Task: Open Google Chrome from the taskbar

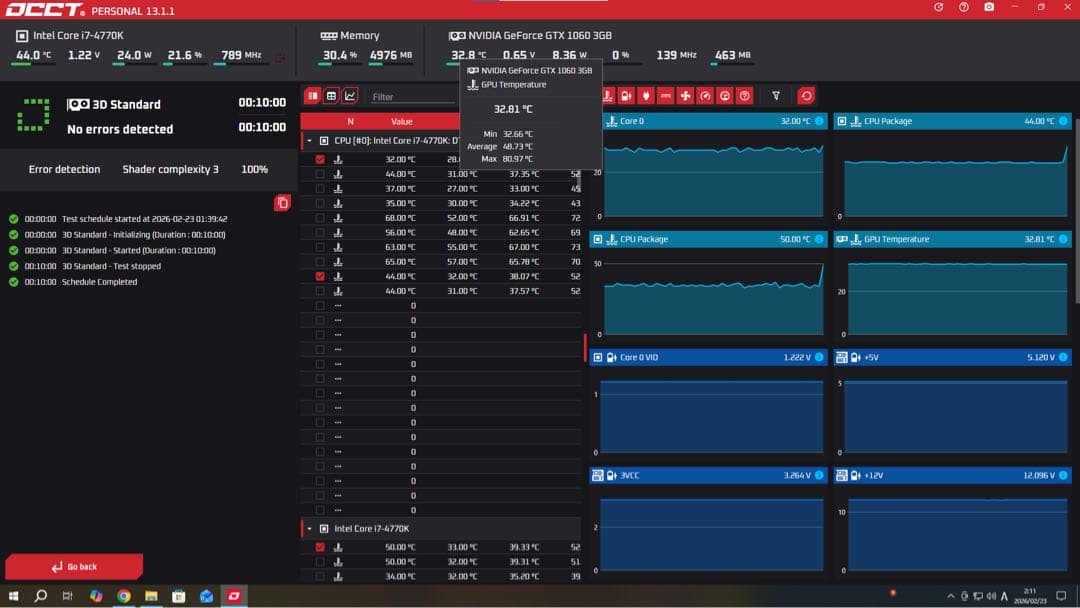Action: 123,596
